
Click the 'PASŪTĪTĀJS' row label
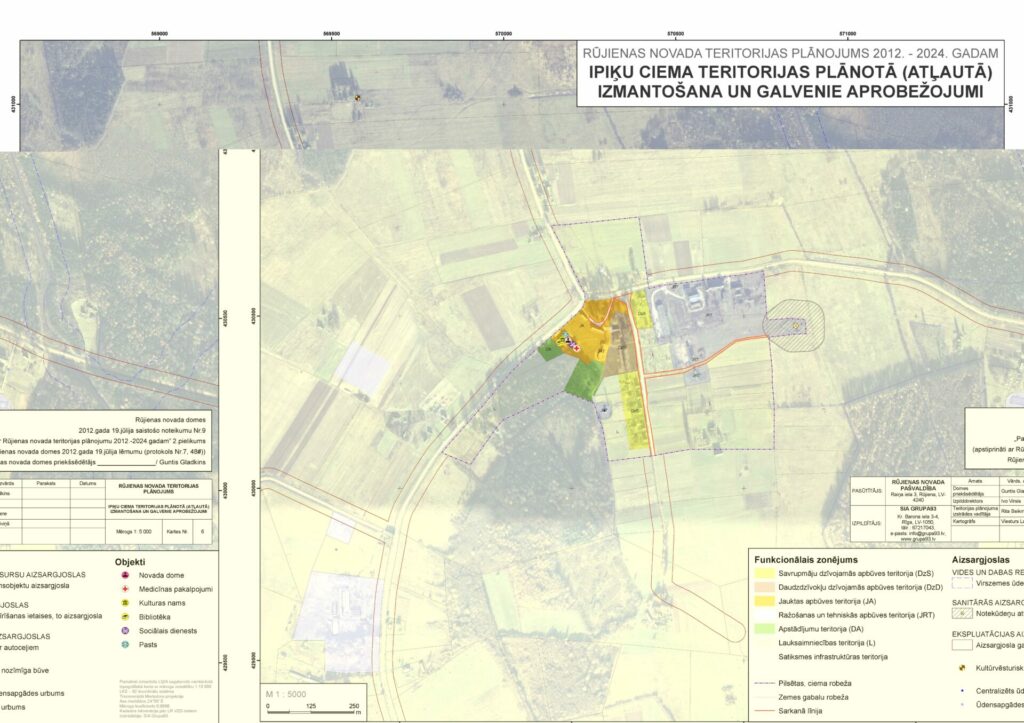coord(867,490)
